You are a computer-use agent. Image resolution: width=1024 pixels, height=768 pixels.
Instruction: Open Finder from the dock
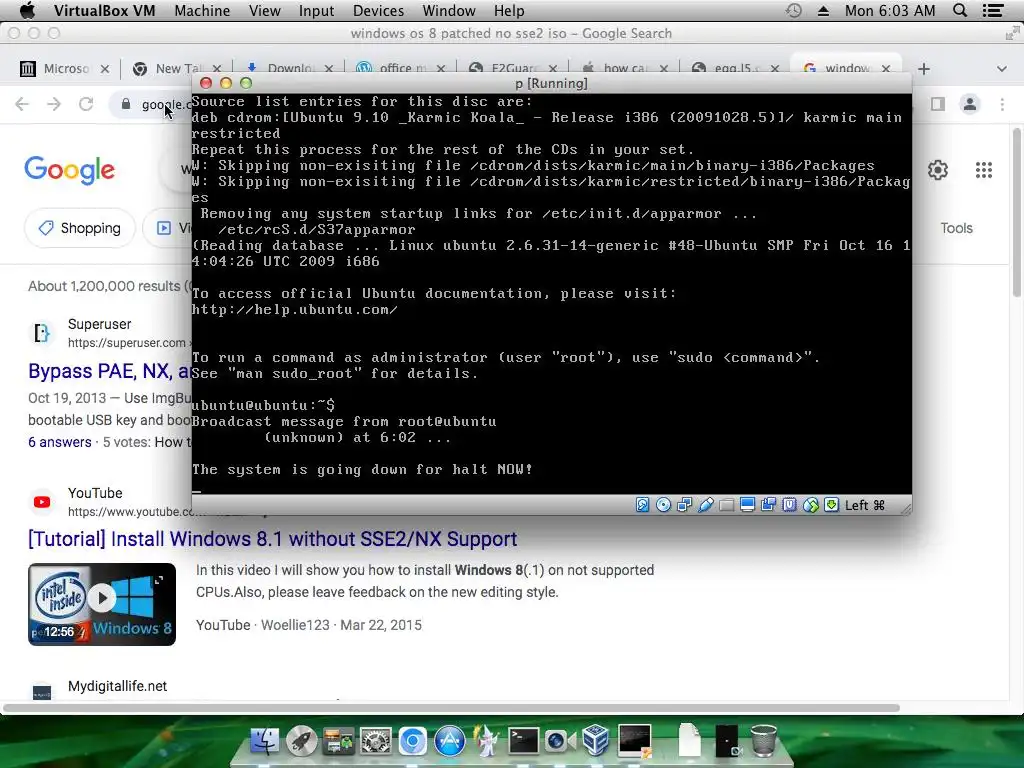[264, 741]
